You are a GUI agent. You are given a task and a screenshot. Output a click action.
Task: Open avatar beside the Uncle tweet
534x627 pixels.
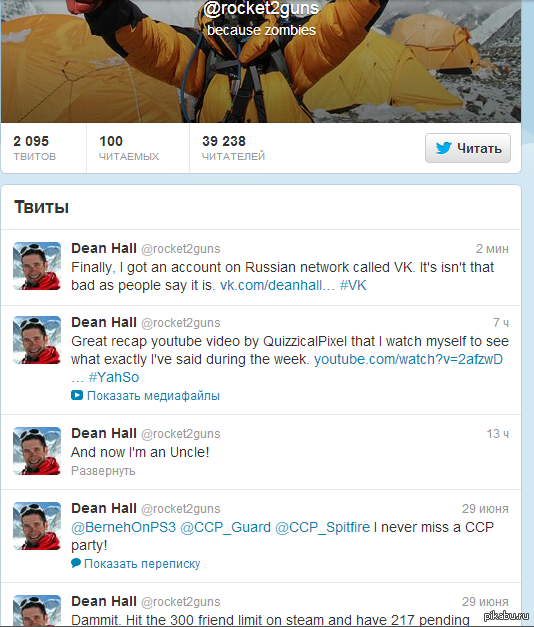pos(37,451)
